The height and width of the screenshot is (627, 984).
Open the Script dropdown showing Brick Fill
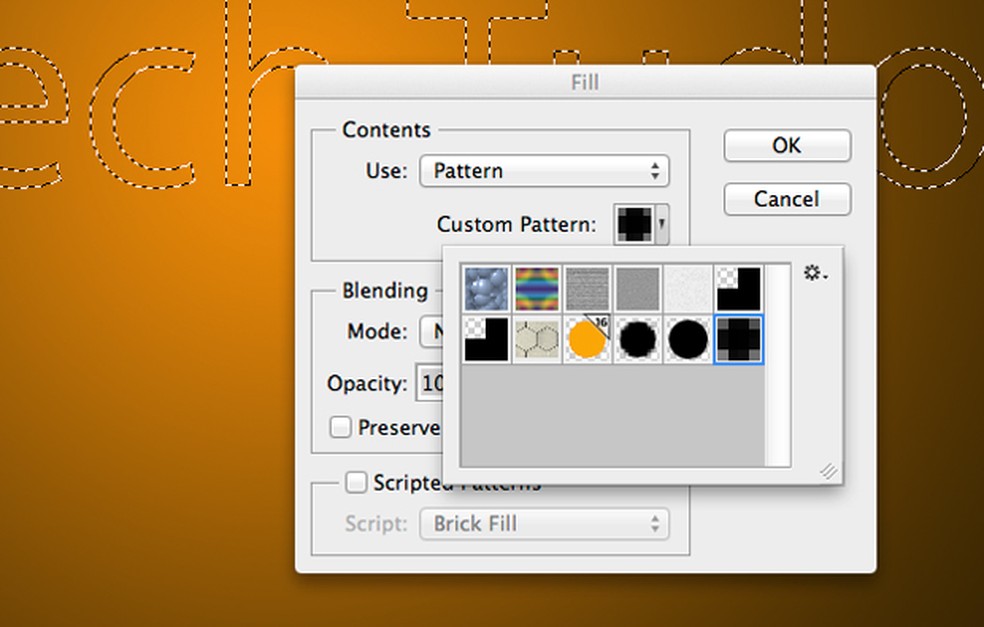pyautogui.click(x=543, y=523)
